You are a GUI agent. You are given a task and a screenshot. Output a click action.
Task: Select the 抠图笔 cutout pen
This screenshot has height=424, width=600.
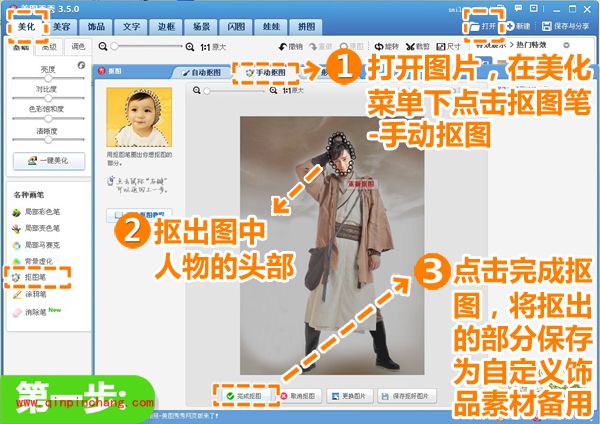pos(30,277)
